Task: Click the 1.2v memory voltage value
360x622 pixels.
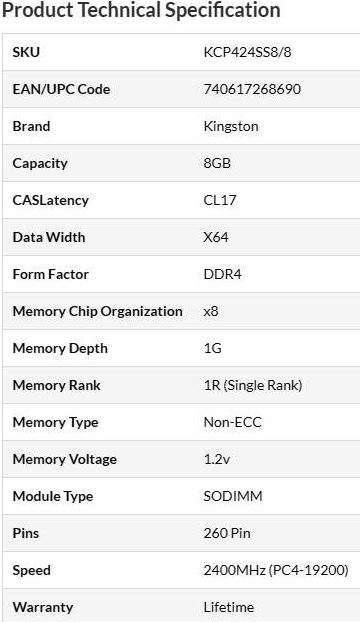Action: click(x=216, y=459)
